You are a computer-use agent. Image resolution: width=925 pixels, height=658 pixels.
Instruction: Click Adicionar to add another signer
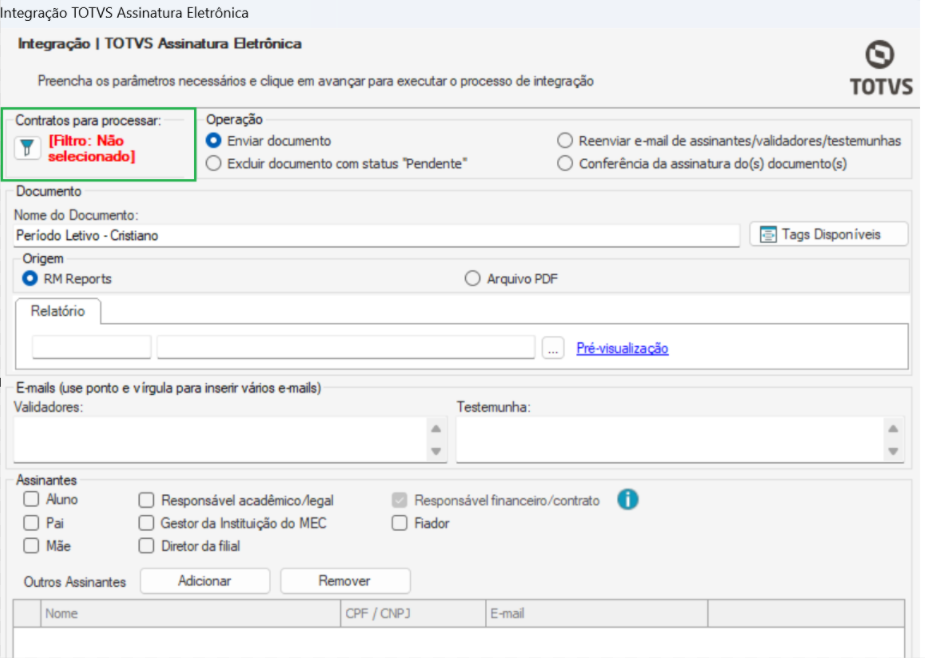205,581
